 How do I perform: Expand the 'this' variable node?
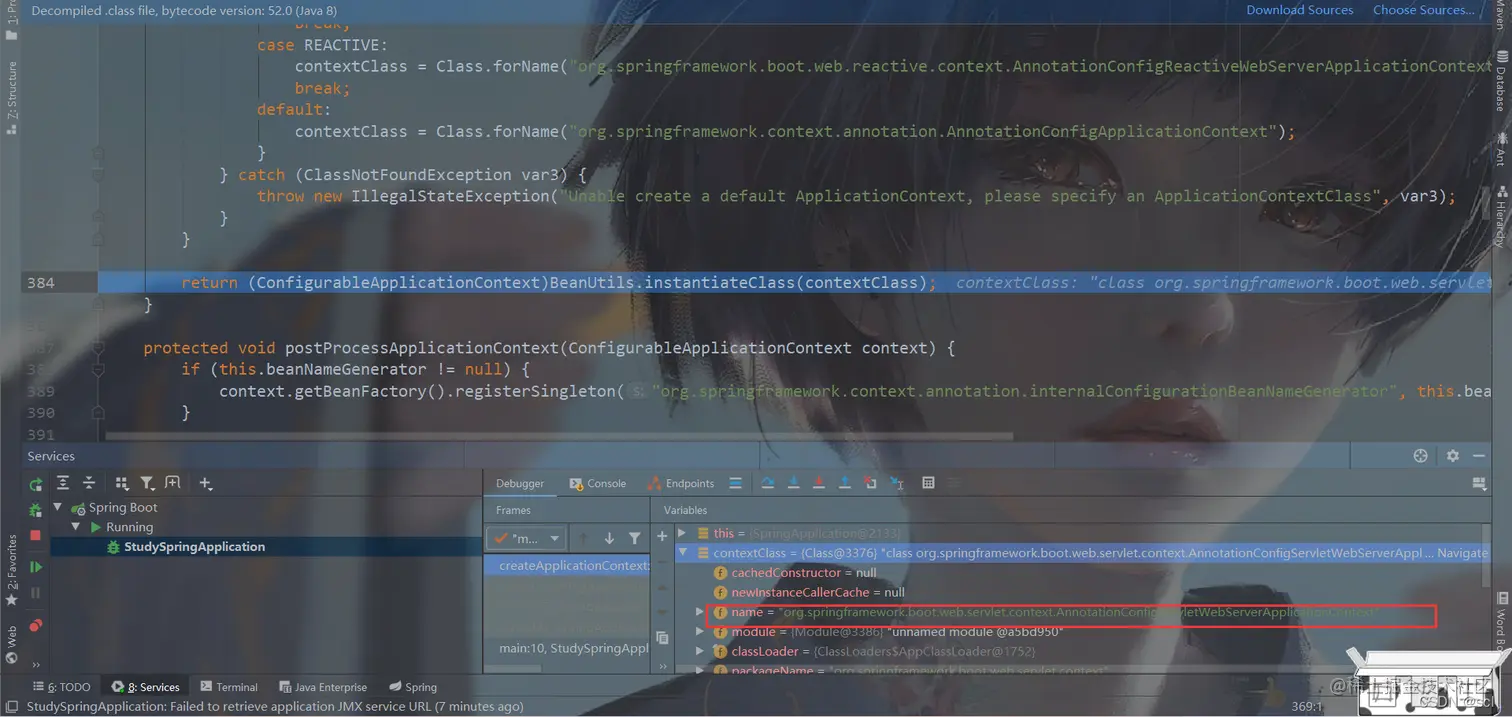click(x=682, y=533)
